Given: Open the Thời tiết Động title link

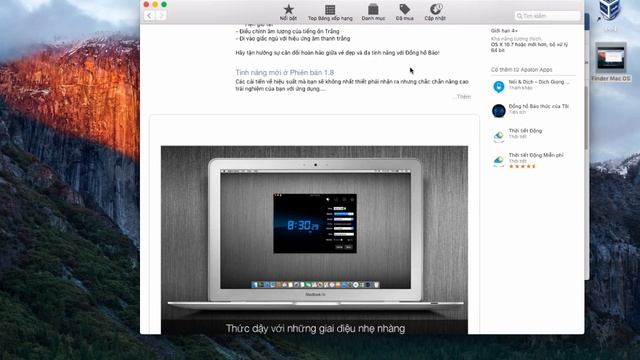Looking at the screenshot, I should coord(525,131).
